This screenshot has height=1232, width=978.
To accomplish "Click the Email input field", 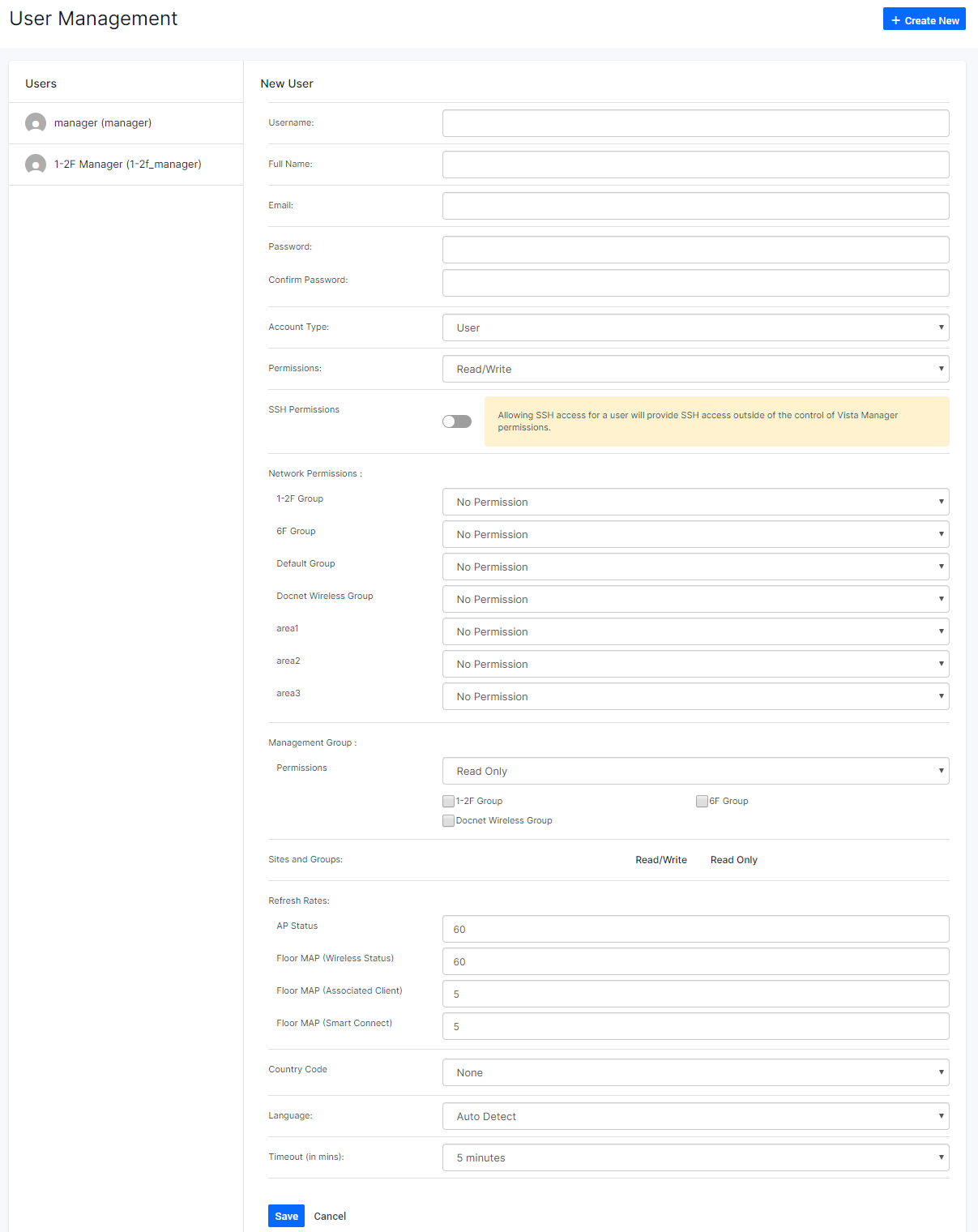I will (695, 206).
